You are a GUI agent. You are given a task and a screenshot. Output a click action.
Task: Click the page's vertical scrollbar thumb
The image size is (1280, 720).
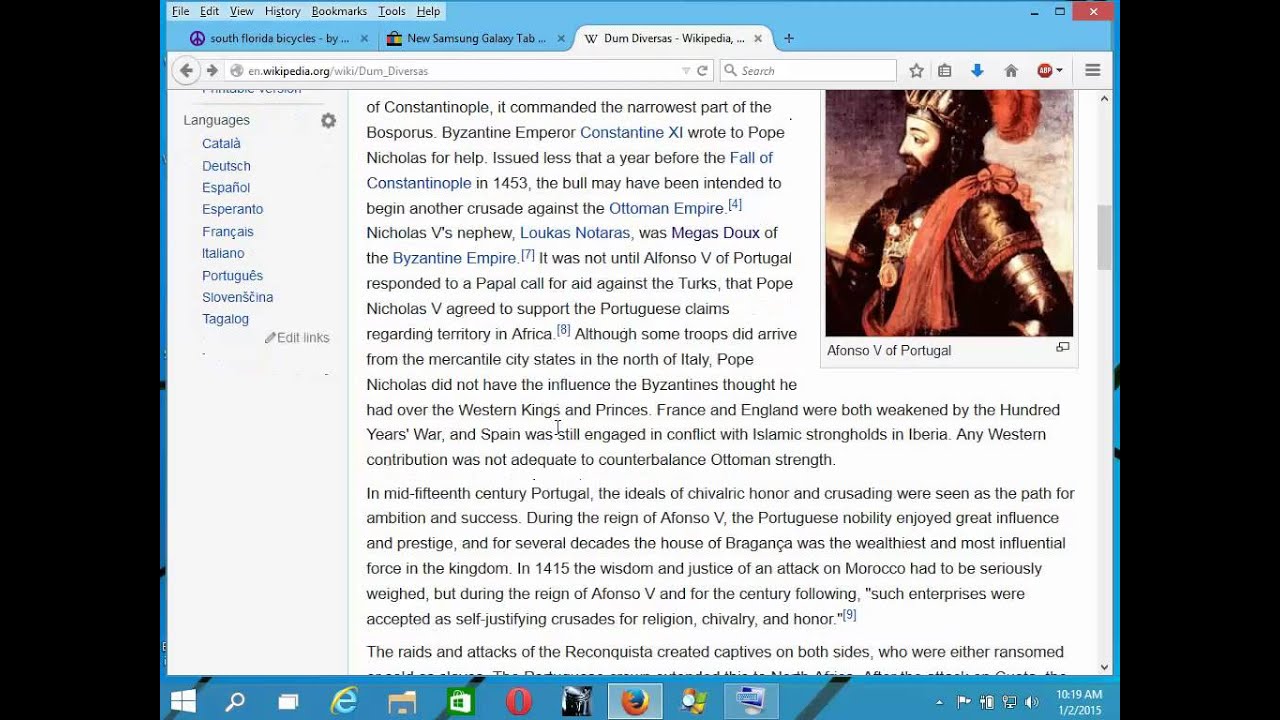pos(1104,238)
